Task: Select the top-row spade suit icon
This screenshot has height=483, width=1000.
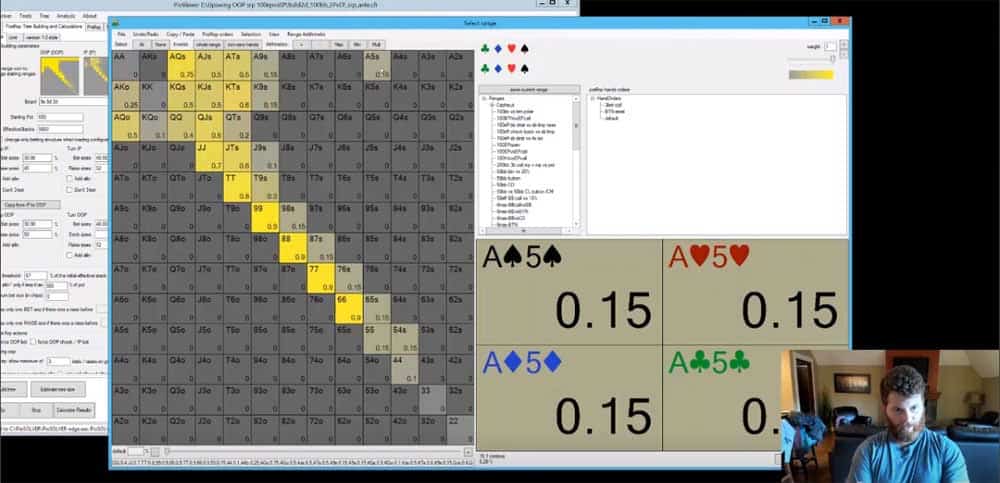Action: pos(524,48)
